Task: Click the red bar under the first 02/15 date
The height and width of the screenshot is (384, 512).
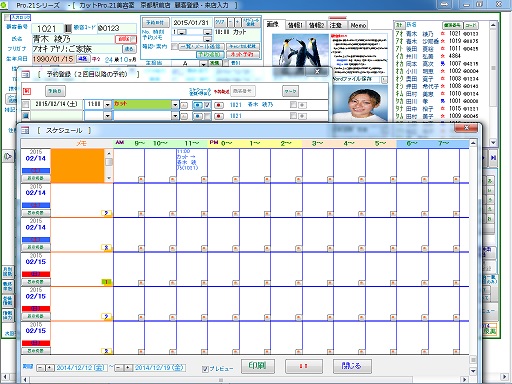Action: pos(36,274)
